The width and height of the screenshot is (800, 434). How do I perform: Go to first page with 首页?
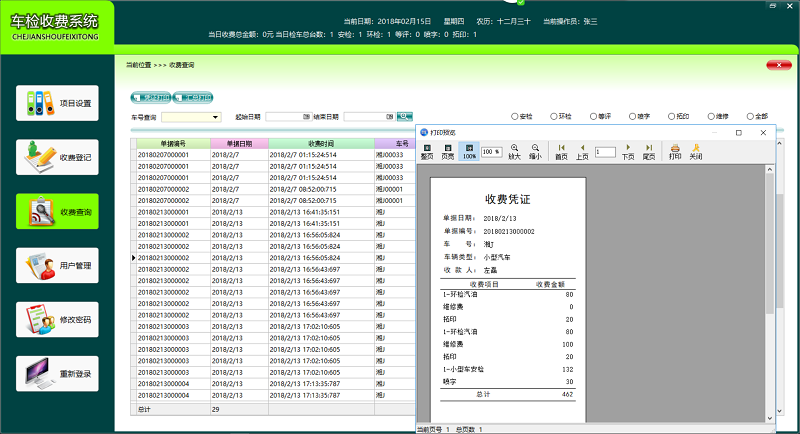561,151
